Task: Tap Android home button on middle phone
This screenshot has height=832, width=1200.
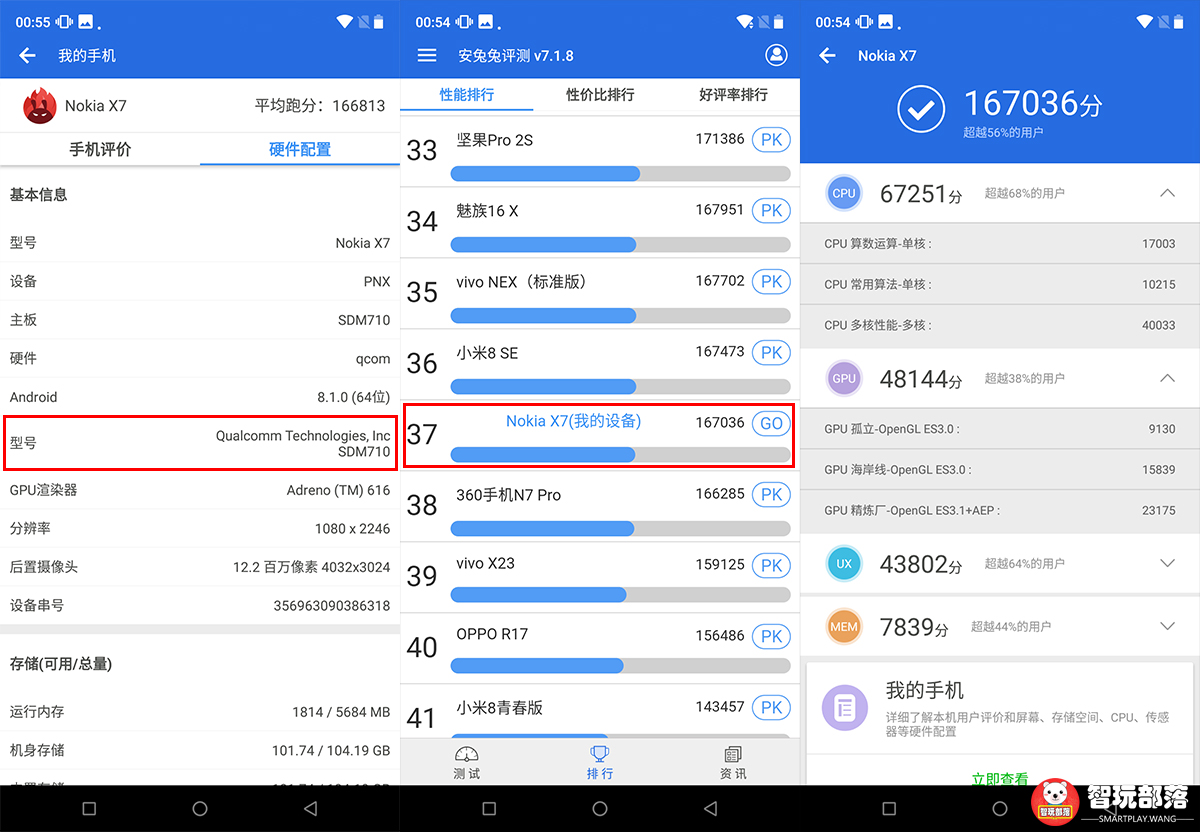Action: pos(599,808)
